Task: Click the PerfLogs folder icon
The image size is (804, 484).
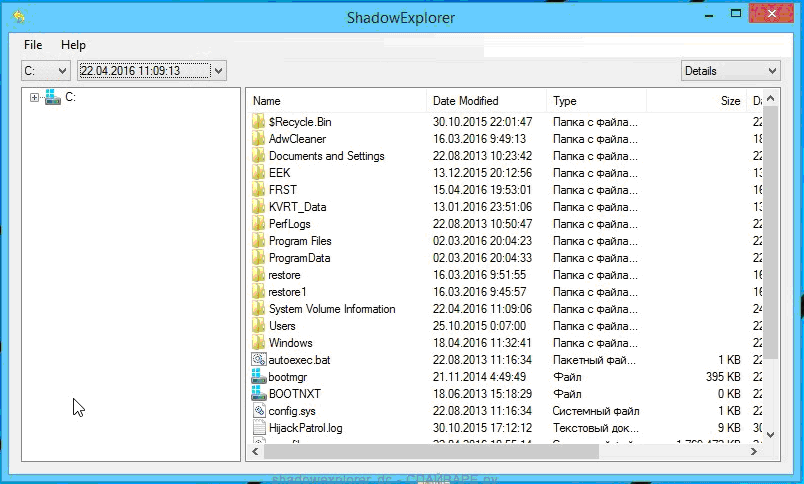Action: click(258, 224)
